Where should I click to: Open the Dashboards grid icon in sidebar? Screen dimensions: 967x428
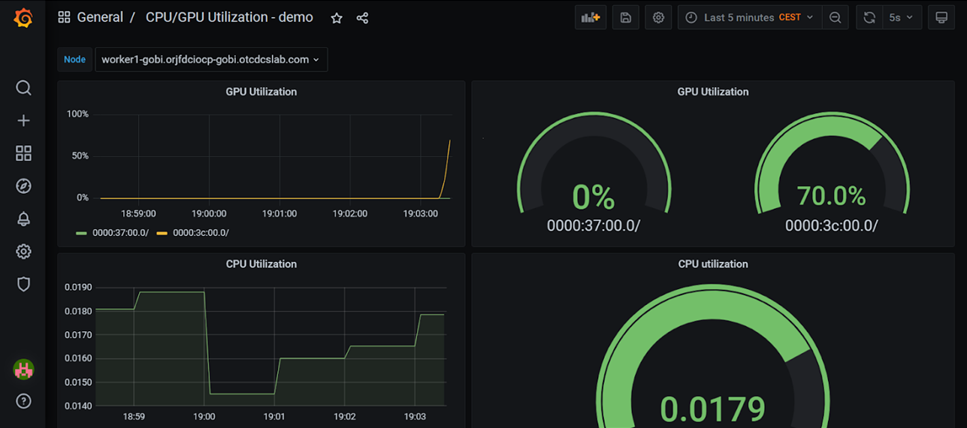click(x=23, y=153)
